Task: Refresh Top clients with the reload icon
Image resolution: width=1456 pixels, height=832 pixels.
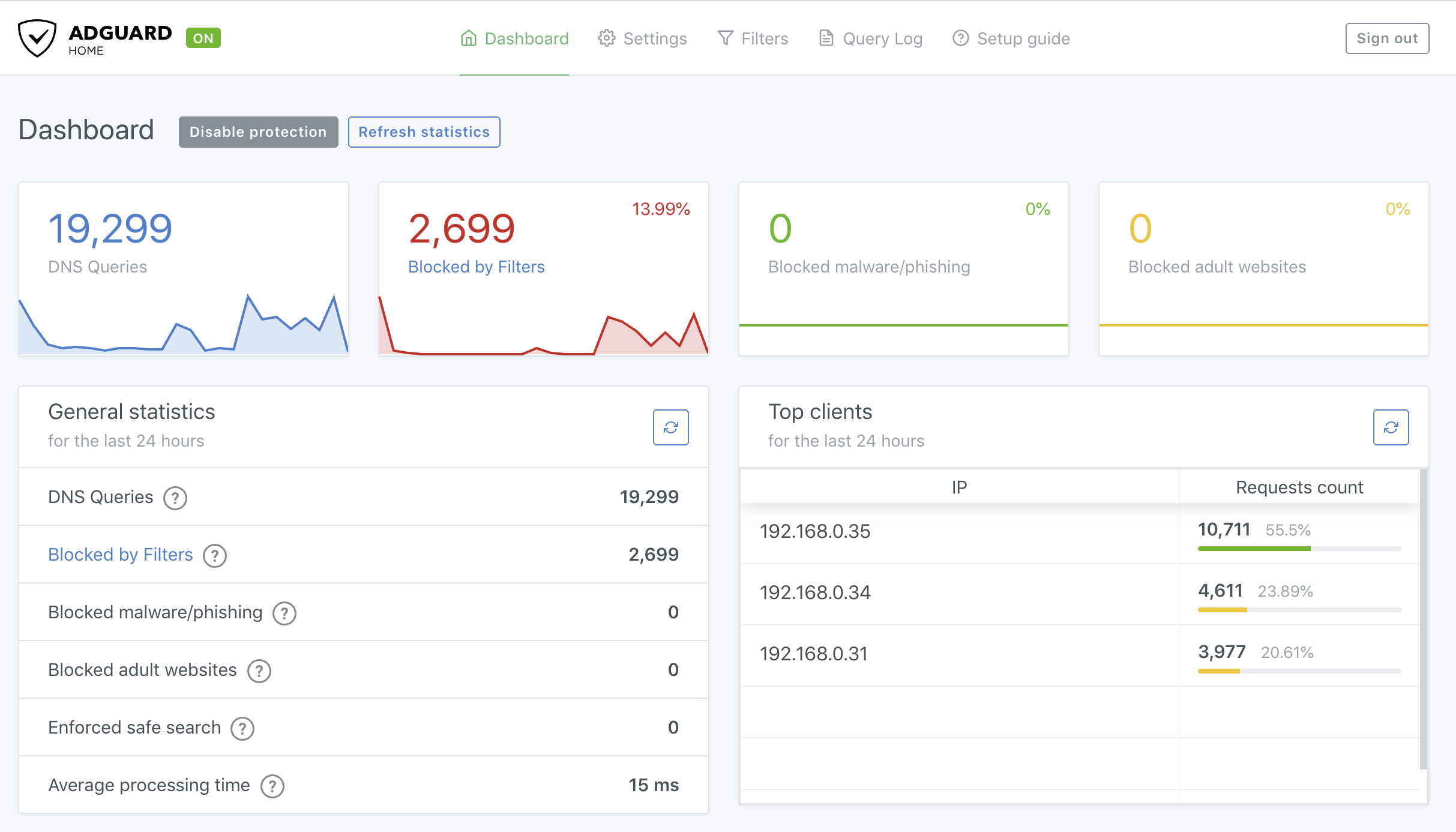Action: pyautogui.click(x=1391, y=427)
